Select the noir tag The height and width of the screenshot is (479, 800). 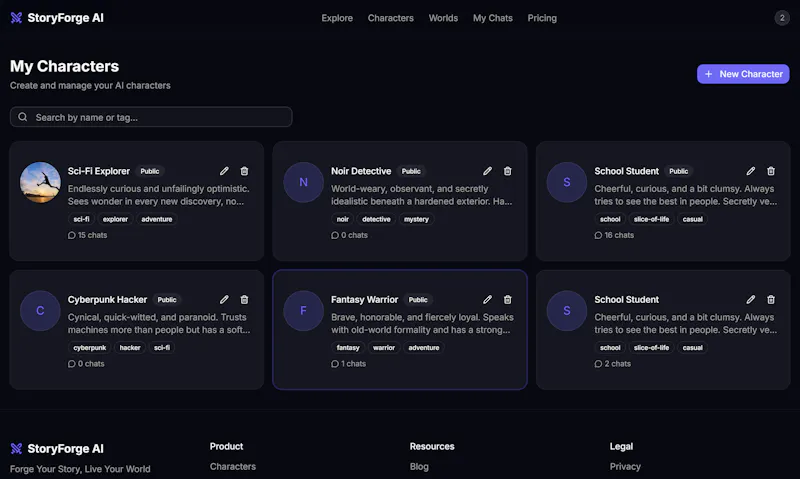(x=342, y=219)
